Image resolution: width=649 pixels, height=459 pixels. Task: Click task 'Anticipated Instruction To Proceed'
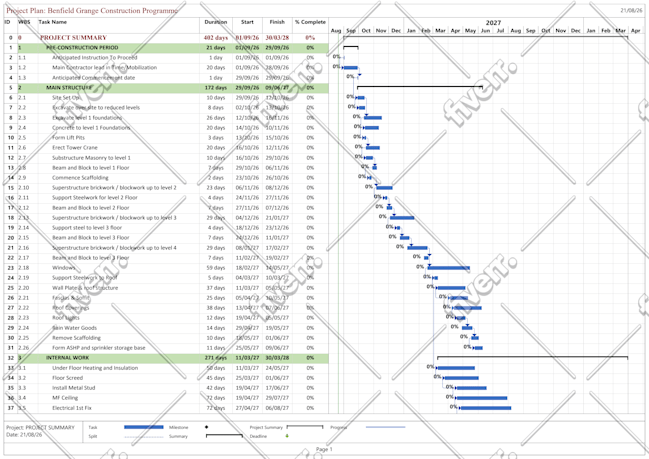94,58
